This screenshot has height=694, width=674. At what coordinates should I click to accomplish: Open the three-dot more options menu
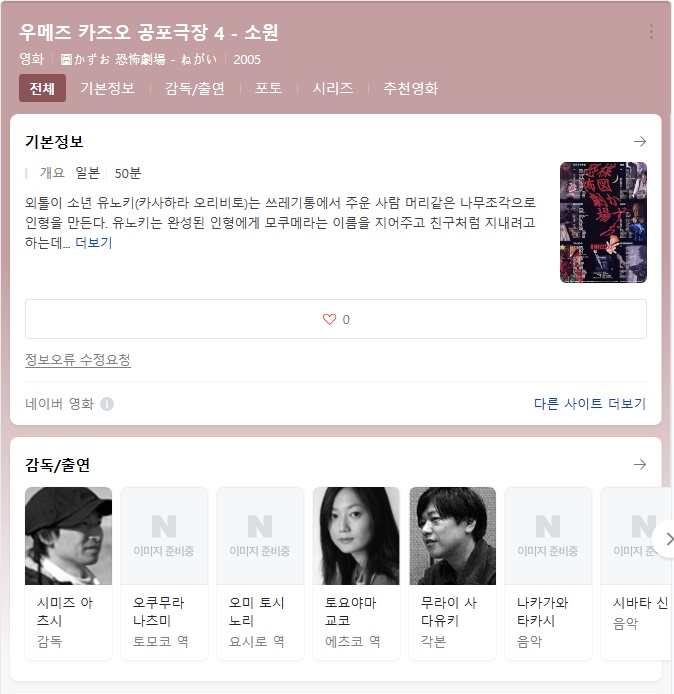651,31
